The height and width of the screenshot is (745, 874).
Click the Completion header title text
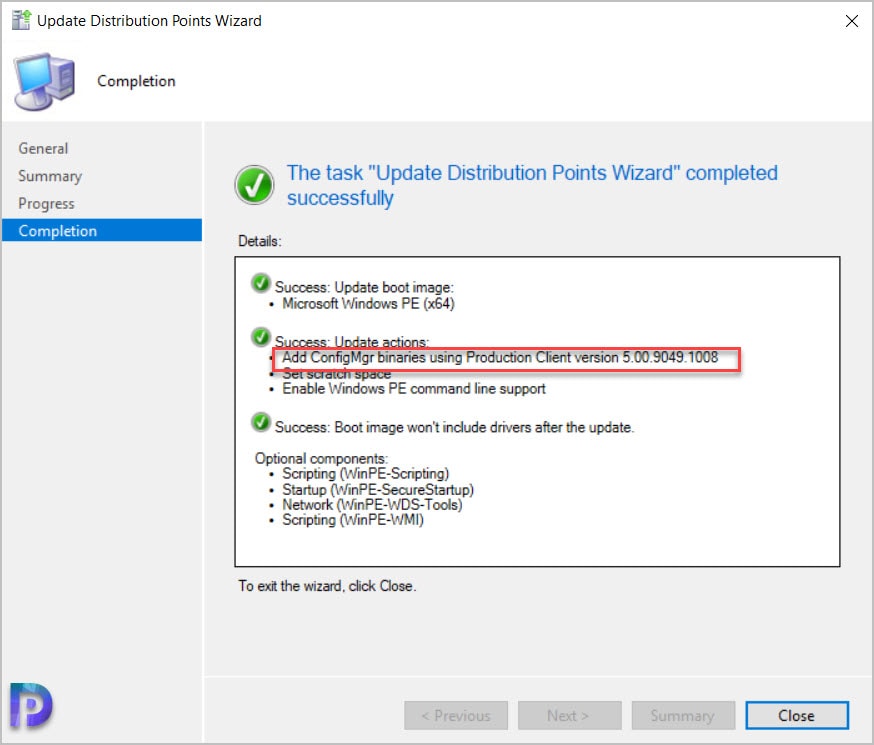tap(136, 81)
